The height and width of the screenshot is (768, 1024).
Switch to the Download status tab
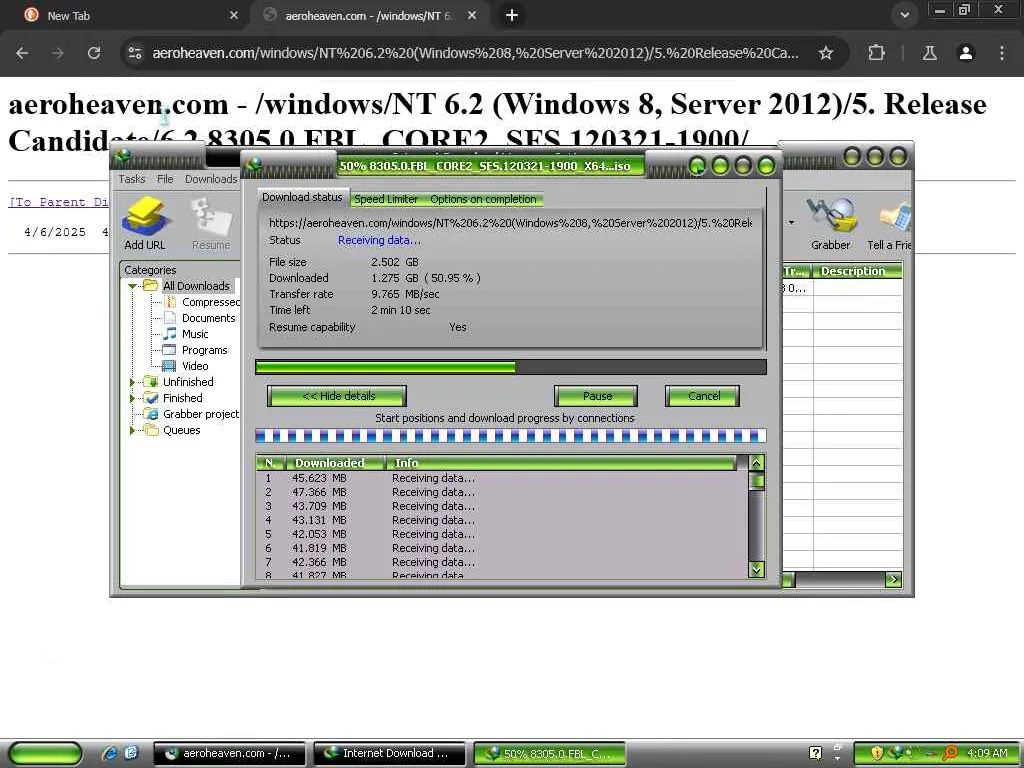coord(302,197)
